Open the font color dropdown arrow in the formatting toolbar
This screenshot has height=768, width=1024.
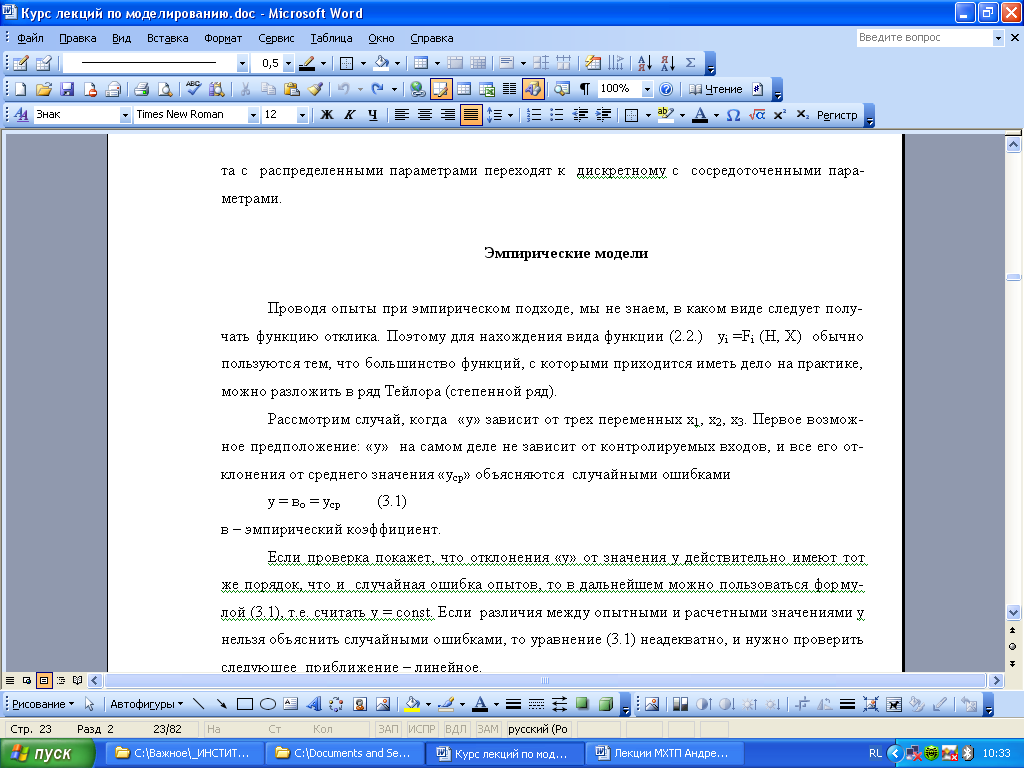tap(716, 116)
